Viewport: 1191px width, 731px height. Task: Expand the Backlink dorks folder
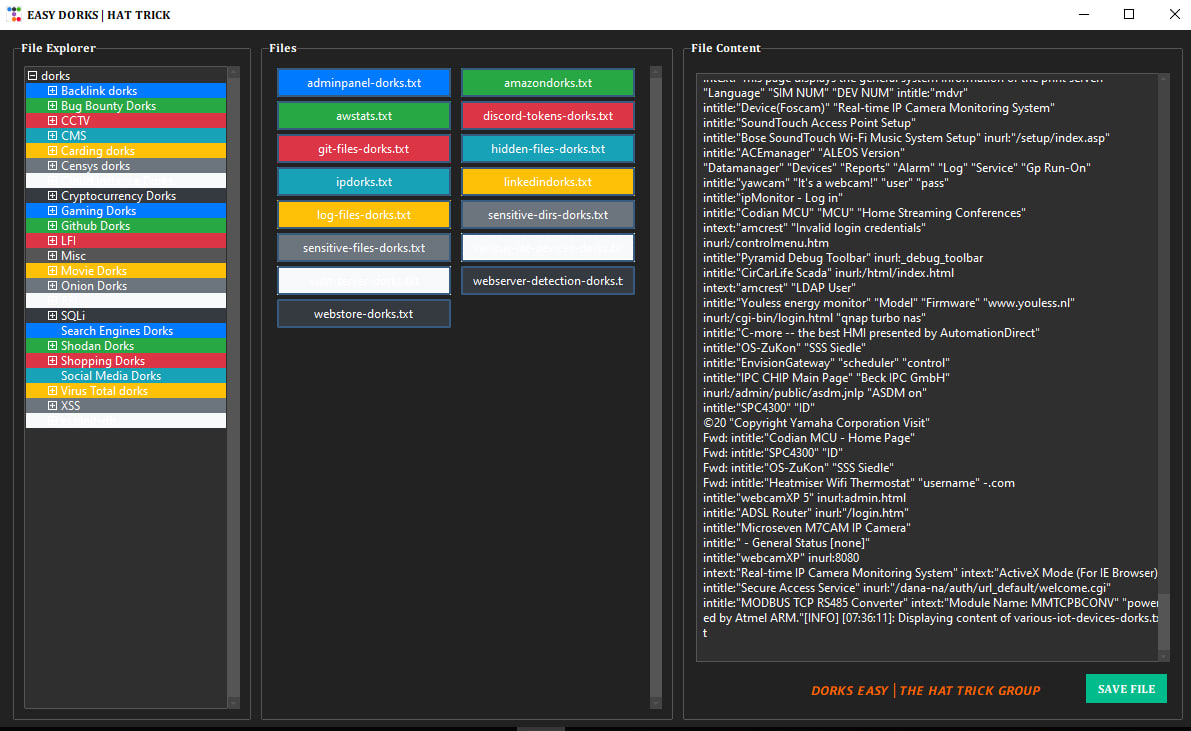[x=53, y=91]
